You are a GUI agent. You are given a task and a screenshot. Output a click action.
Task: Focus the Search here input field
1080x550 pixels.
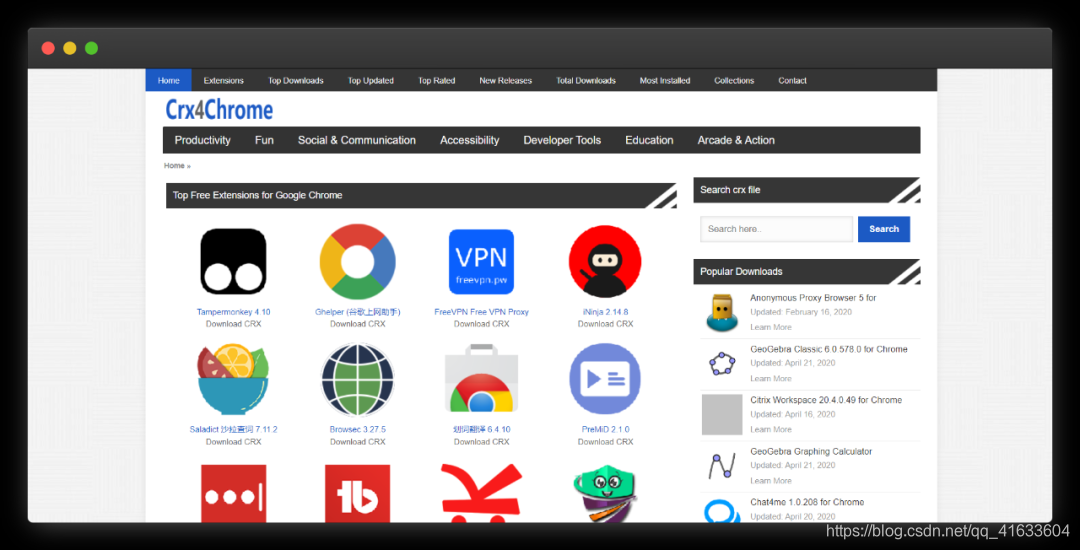pyautogui.click(x=776, y=229)
